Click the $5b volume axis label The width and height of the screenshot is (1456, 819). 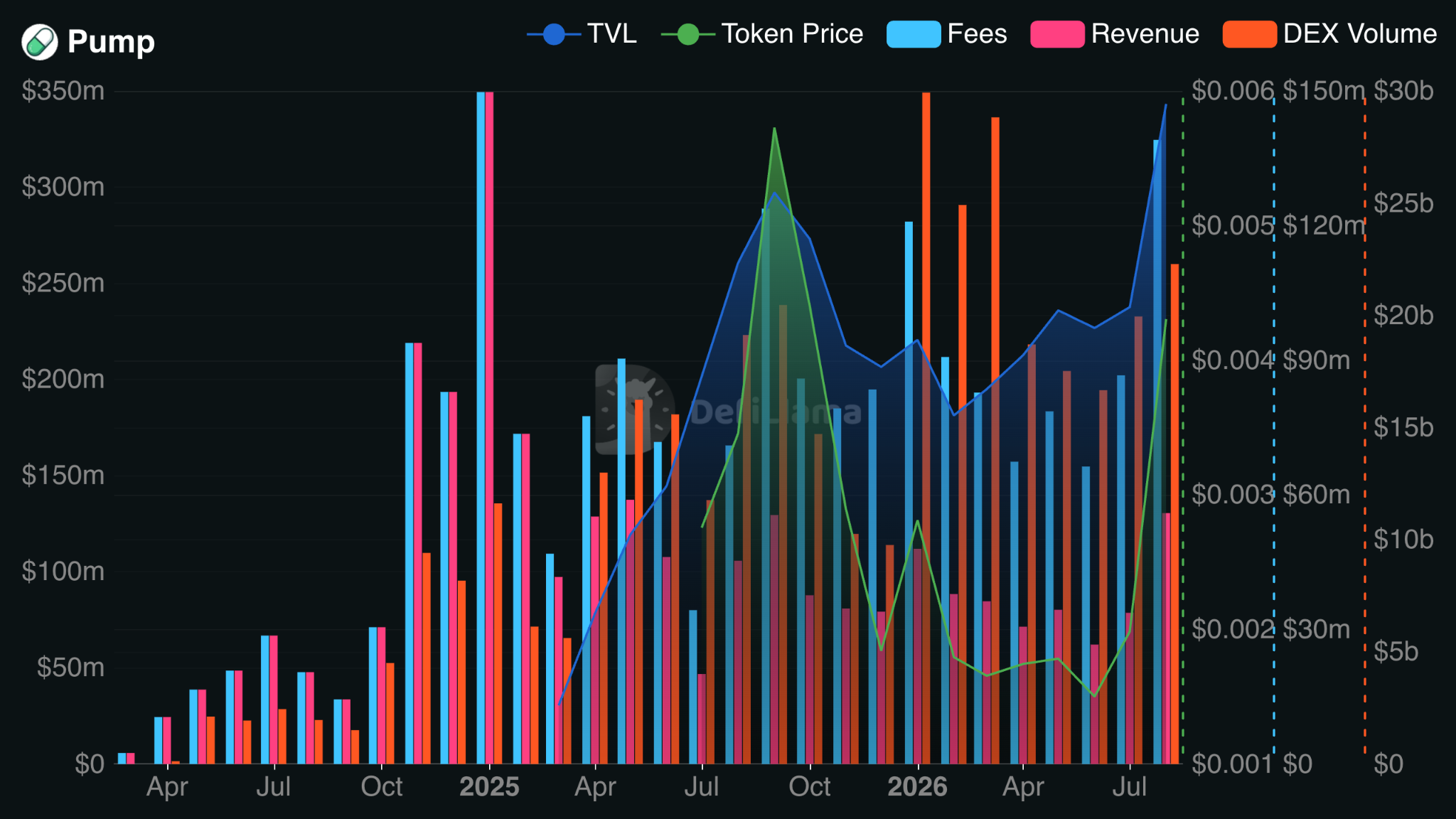coord(1396,652)
